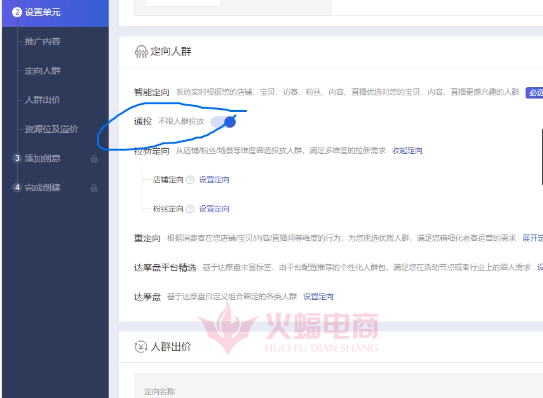Click the 定向人群 section head icon
Screen dimensions: 543x398
pos(141,52)
